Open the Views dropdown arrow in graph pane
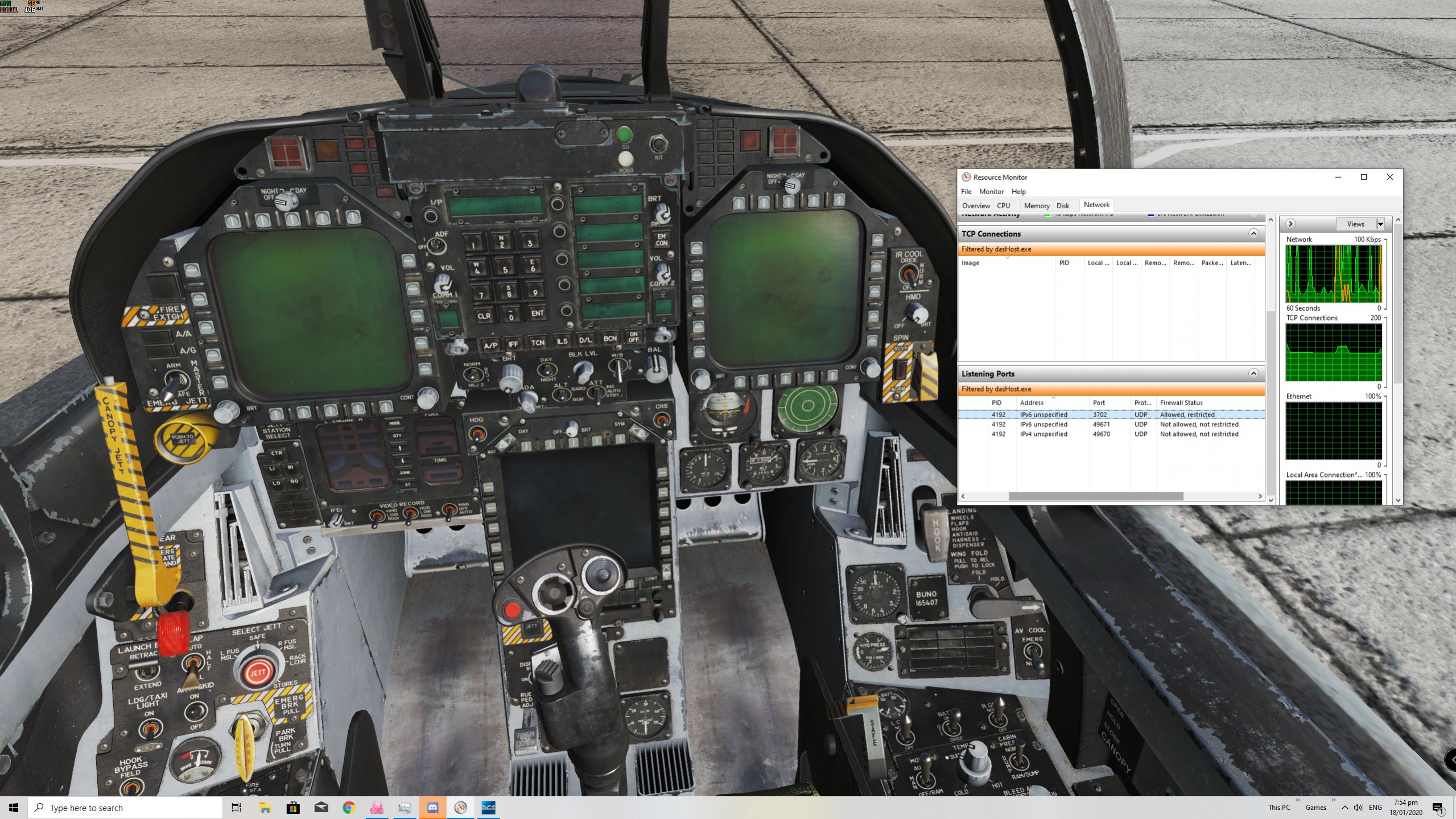This screenshot has width=1456, height=819. [x=1380, y=224]
